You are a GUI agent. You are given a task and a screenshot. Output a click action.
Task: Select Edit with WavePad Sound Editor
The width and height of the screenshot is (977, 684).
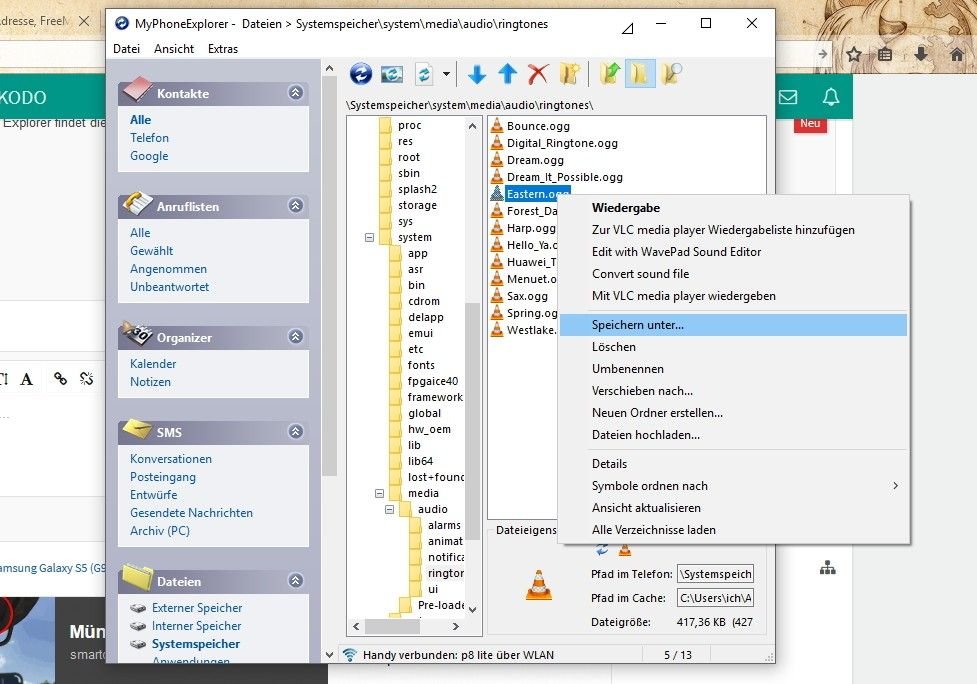pyautogui.click(x=733, y=252)
